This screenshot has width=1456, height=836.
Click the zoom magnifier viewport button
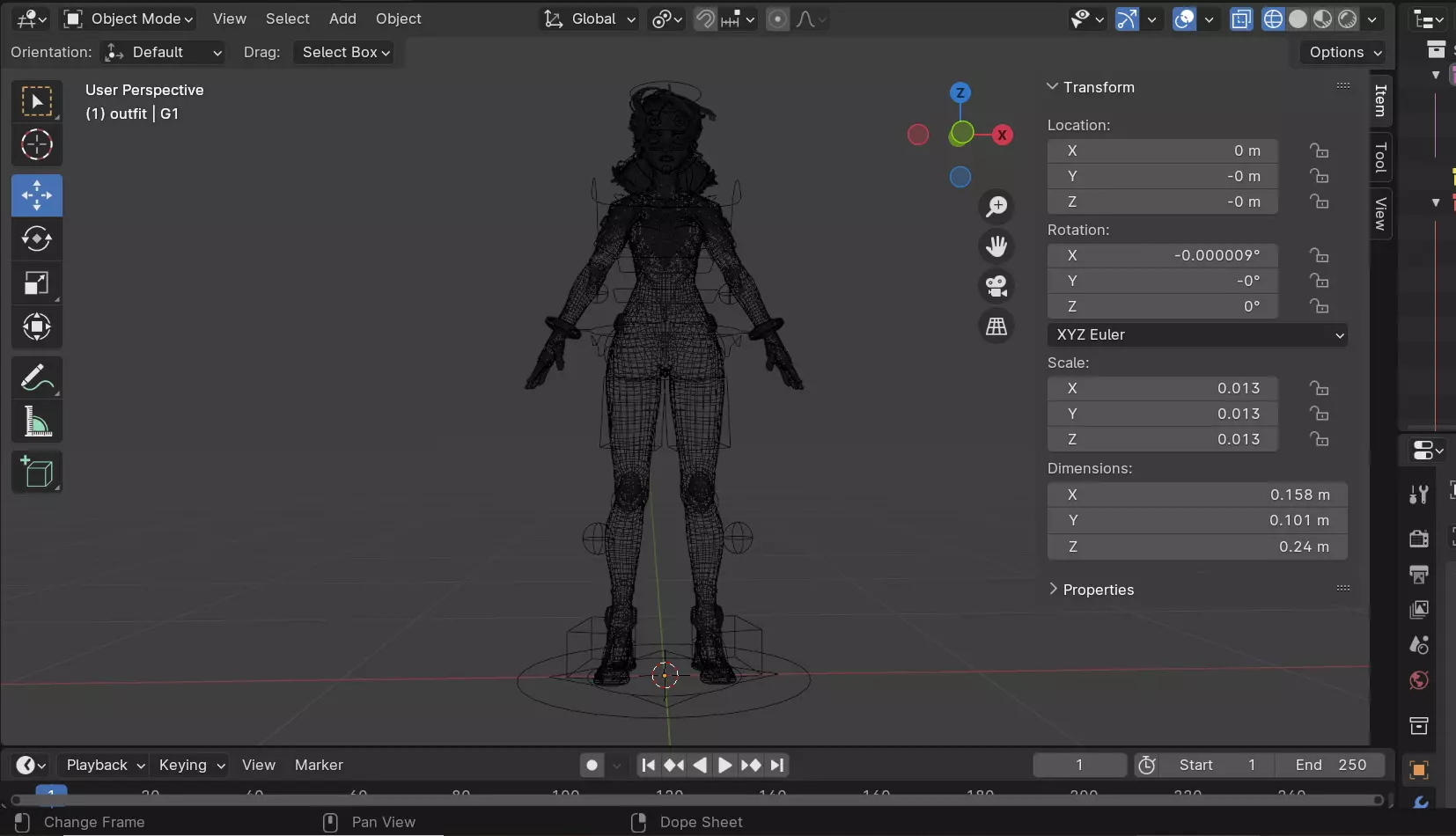click(996, 206)
